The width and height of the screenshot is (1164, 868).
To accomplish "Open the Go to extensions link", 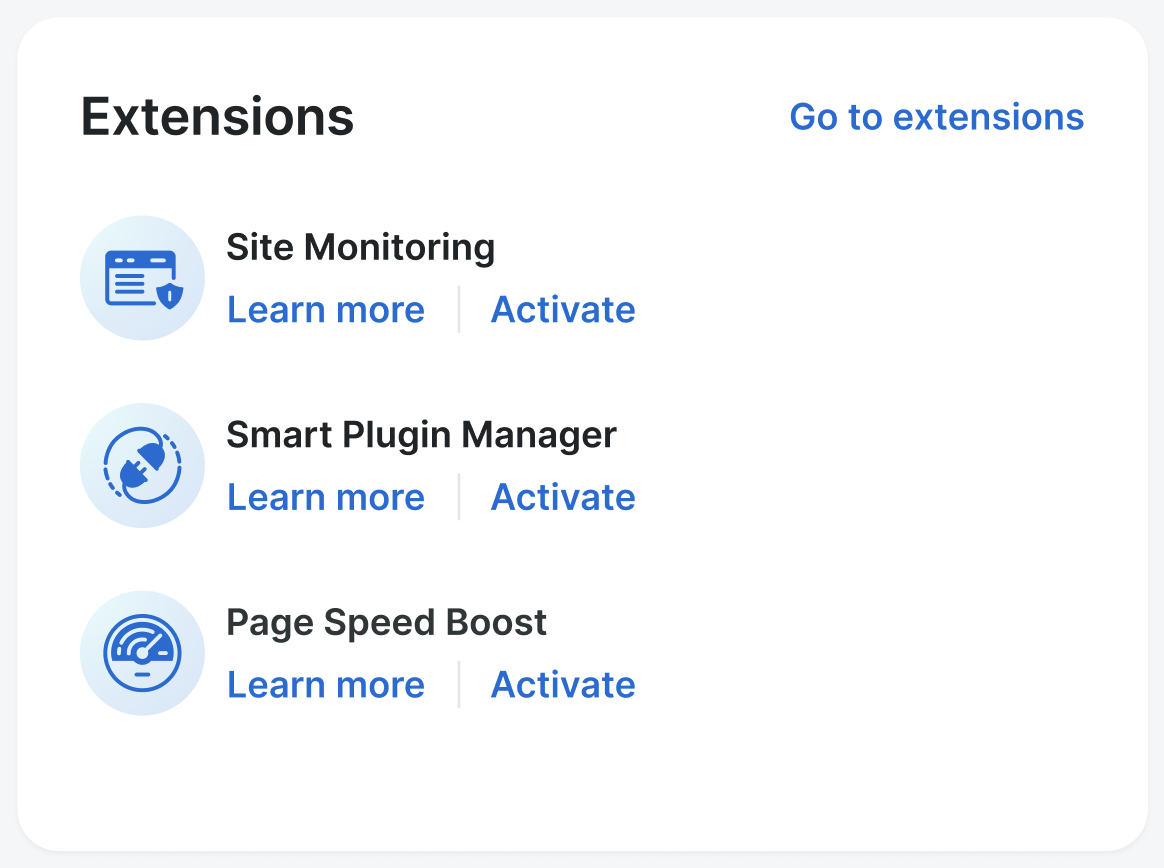I will pyautogui.click(x=936, y=117).
